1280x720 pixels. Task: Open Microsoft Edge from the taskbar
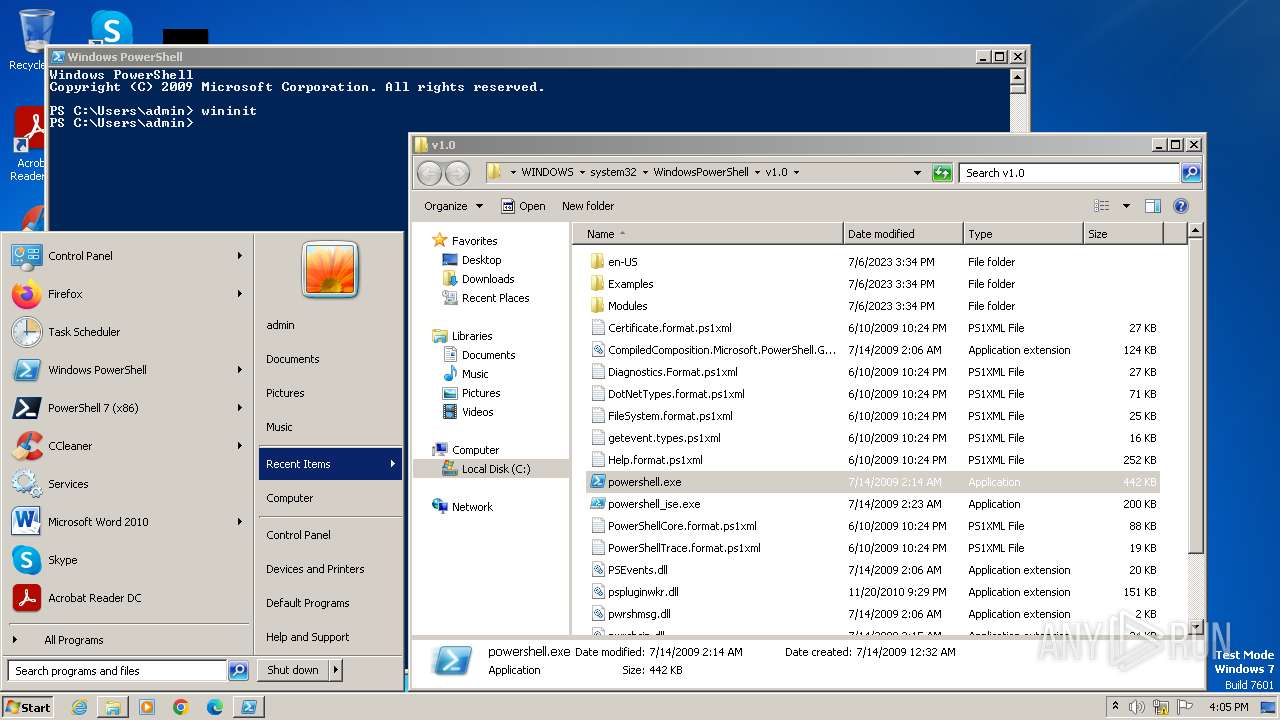(x=215, y=707)
